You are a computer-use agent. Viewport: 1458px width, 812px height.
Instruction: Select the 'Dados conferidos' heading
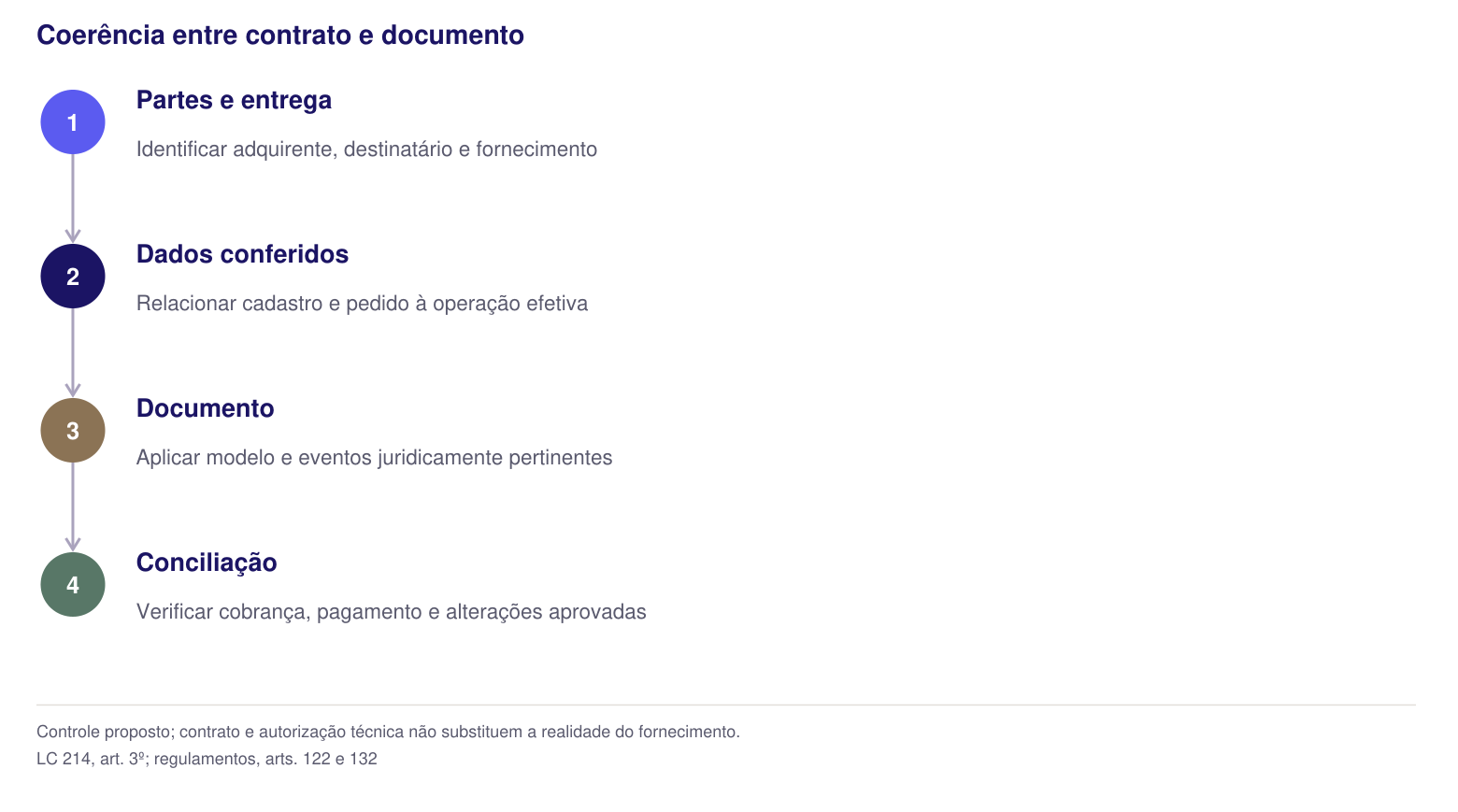click(242, 254)
